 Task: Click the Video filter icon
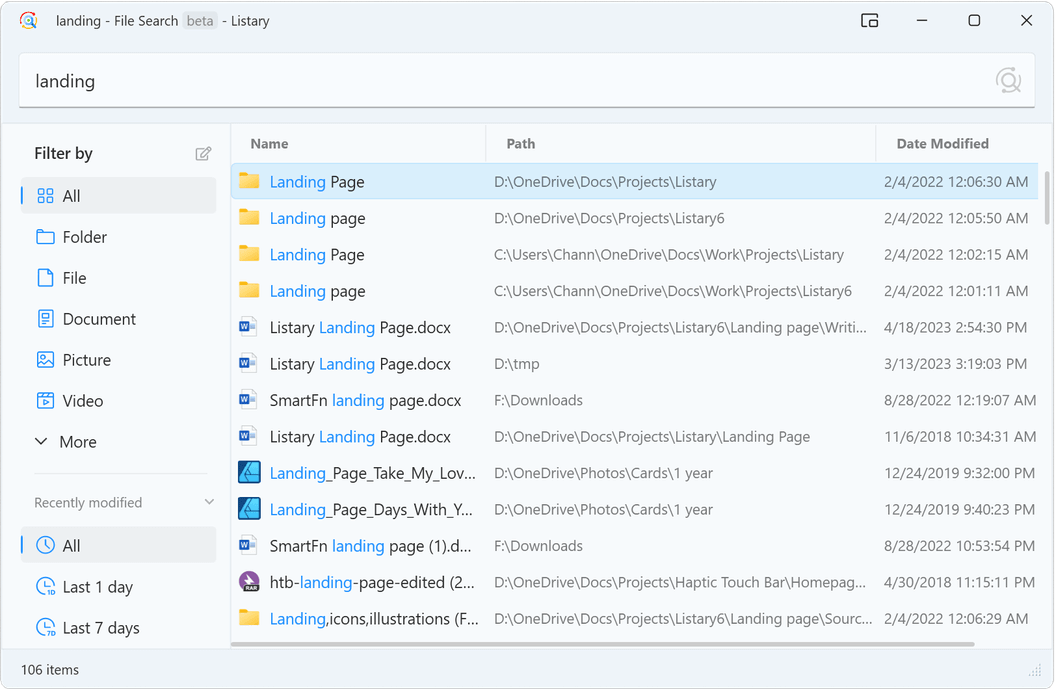[45, 401]
